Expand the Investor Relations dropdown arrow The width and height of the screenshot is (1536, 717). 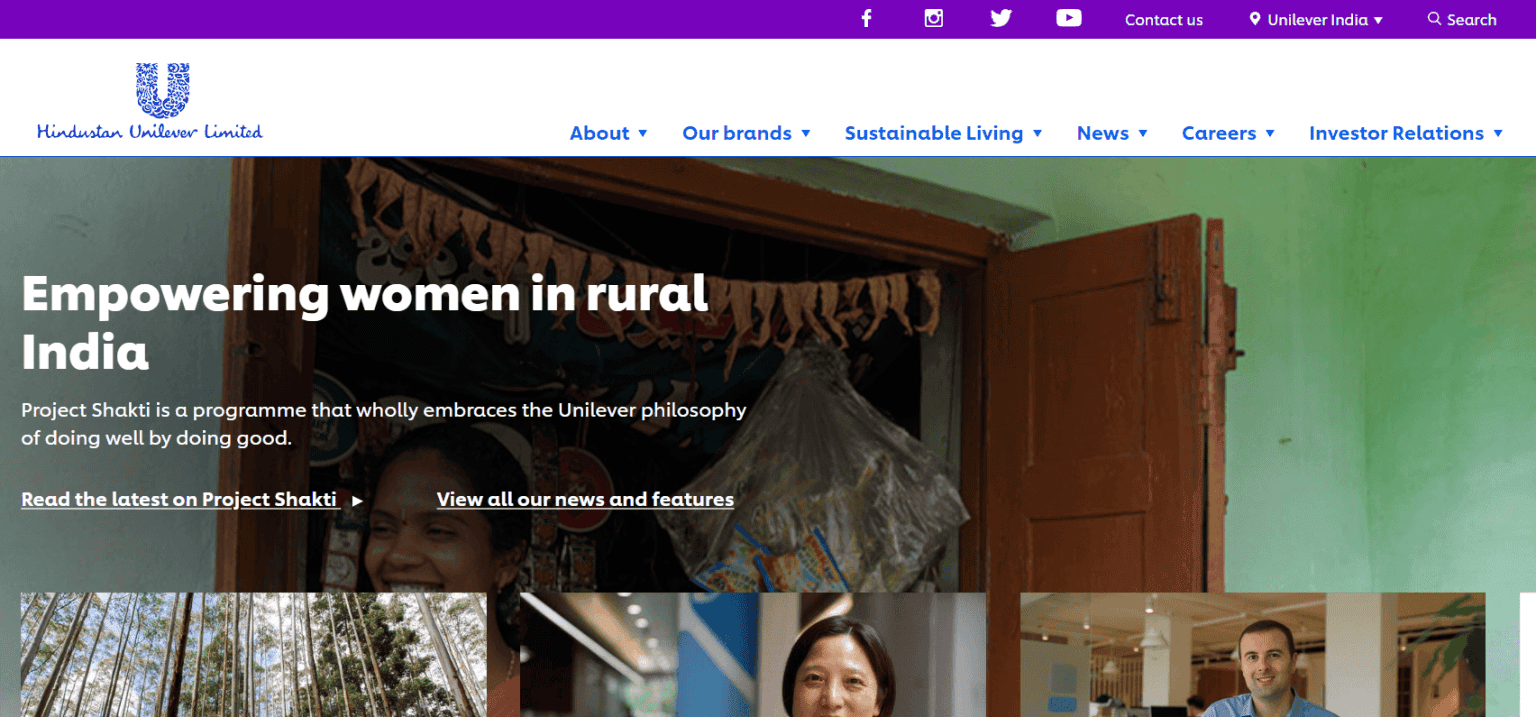tap(1498, 133)
